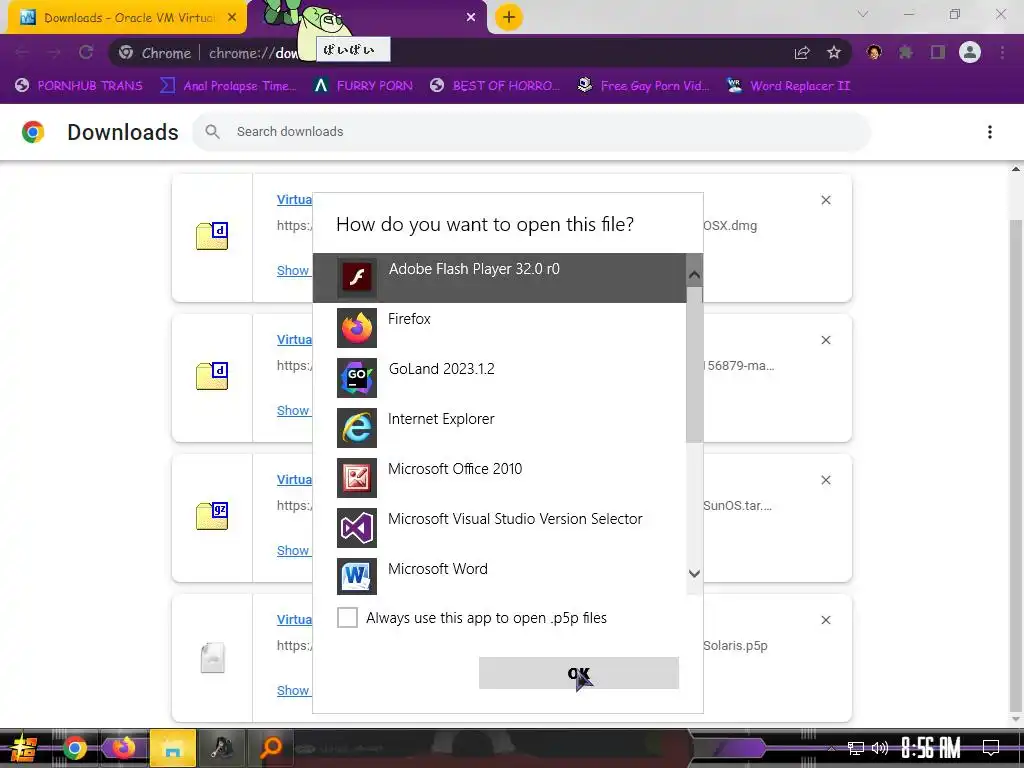Remove the SunOS.tar download entry
Screen dimensions: 1024x768
[825, 480]
